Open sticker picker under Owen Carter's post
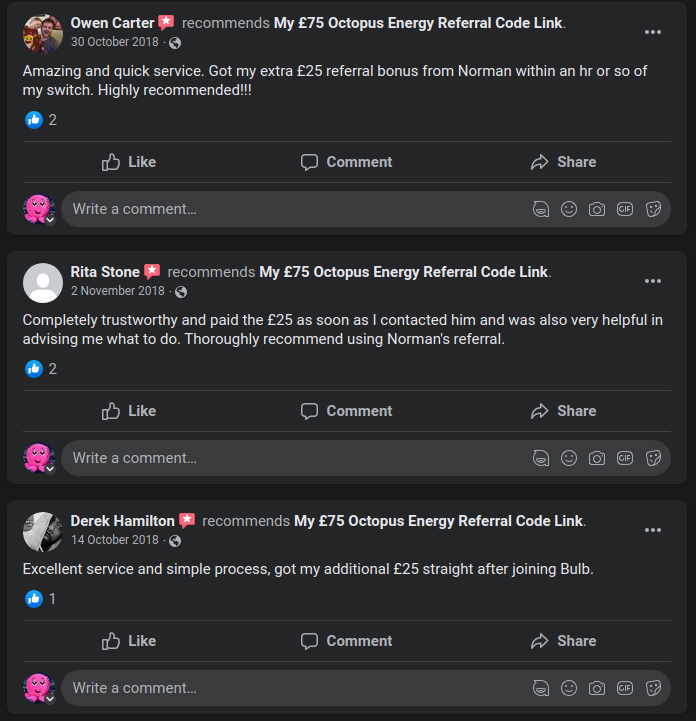 pos(653,209)
